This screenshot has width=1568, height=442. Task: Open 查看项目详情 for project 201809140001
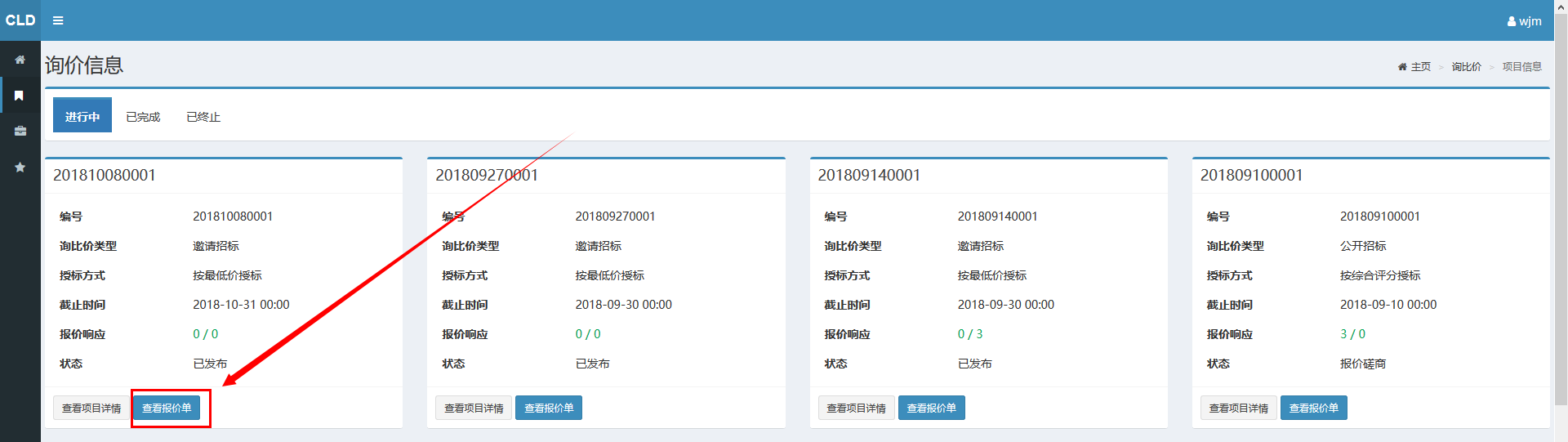pyautogui.click(x=856, y=408)
